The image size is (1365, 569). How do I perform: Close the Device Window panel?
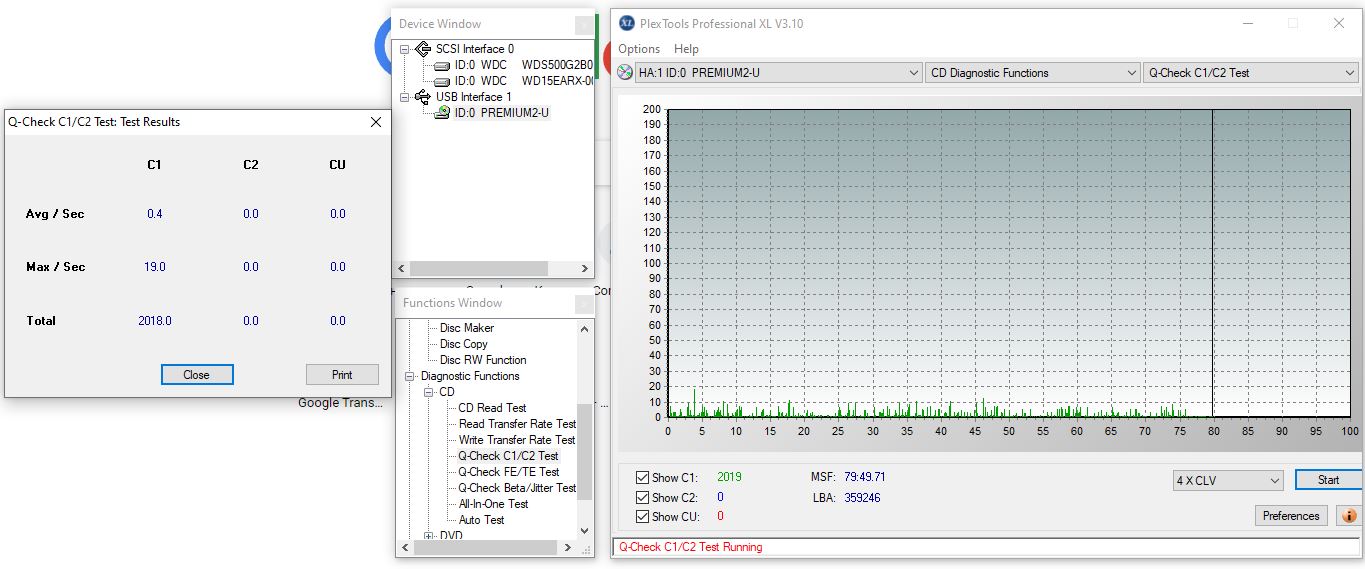[x=584, y=25]
